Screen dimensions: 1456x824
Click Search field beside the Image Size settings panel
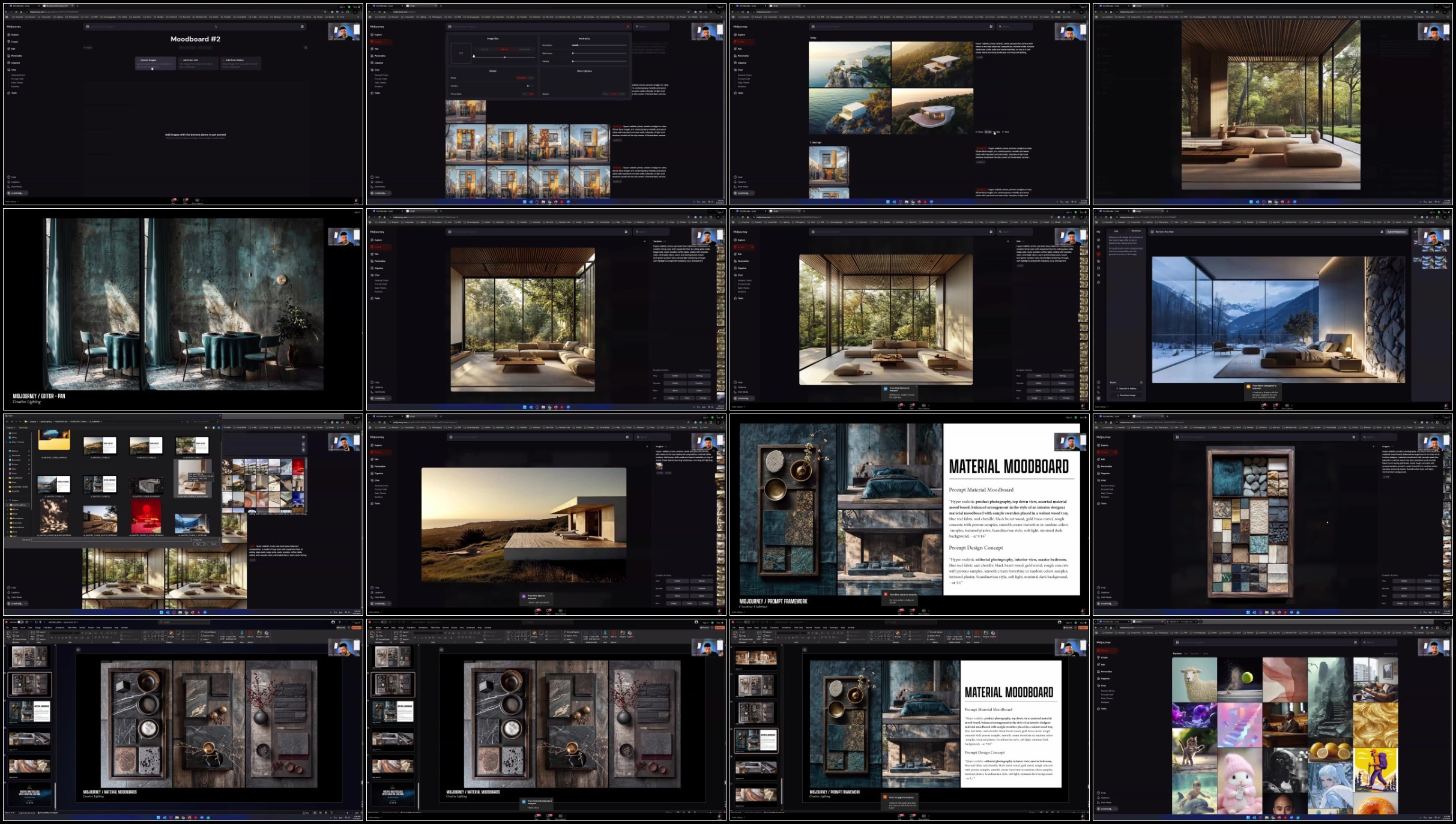(652, 26)
